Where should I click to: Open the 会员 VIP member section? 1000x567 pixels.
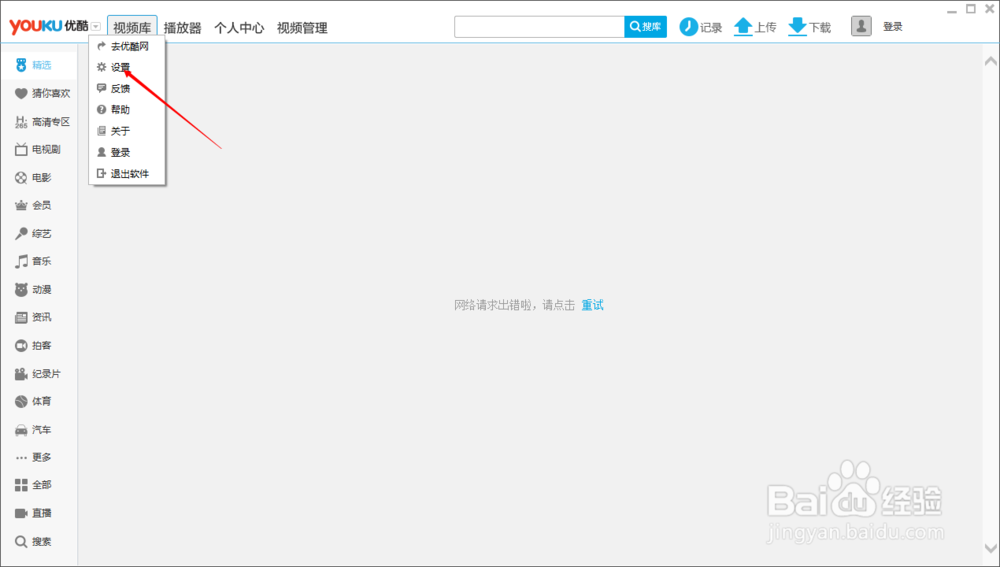(x=33, y=205)
